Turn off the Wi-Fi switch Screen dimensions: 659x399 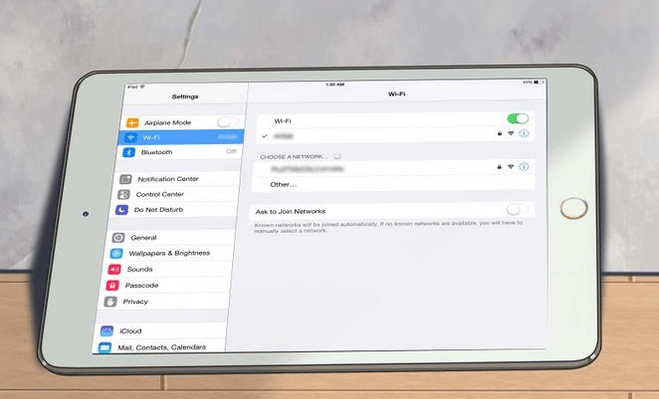pos(518,119)
